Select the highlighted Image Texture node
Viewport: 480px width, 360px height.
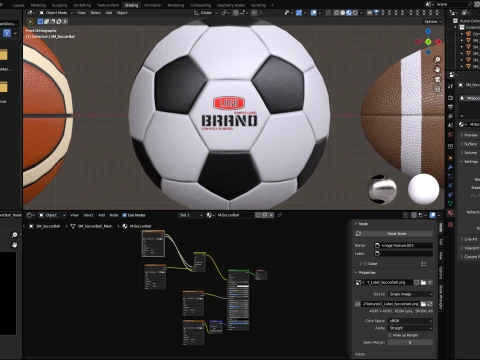(153, 244)
